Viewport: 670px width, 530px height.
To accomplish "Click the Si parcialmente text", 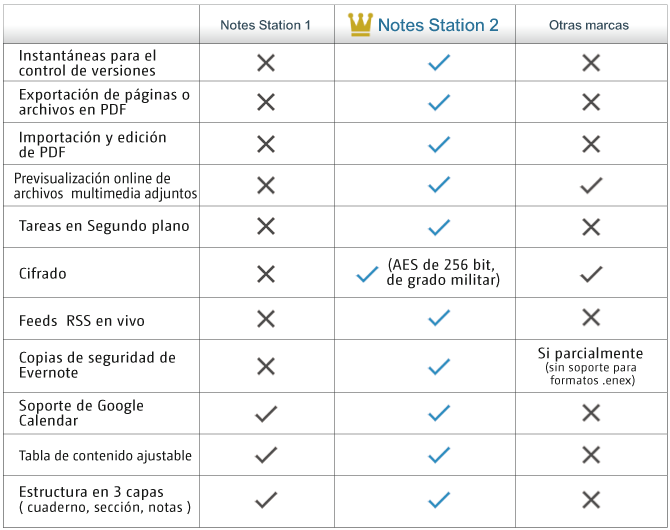I will 590,354.
